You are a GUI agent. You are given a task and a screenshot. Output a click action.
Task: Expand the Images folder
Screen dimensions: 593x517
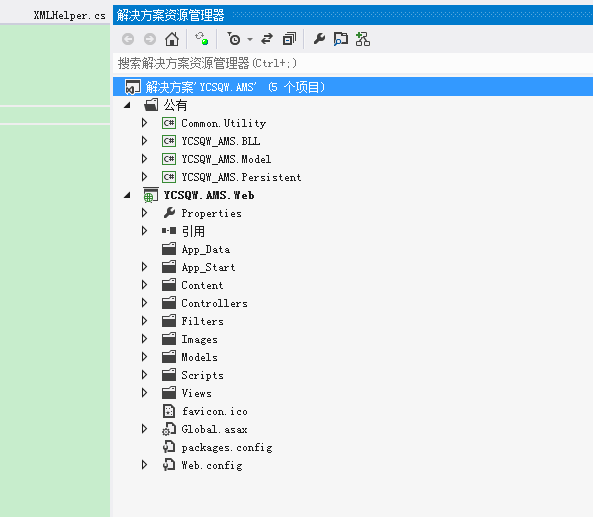(x=144, y=339)
